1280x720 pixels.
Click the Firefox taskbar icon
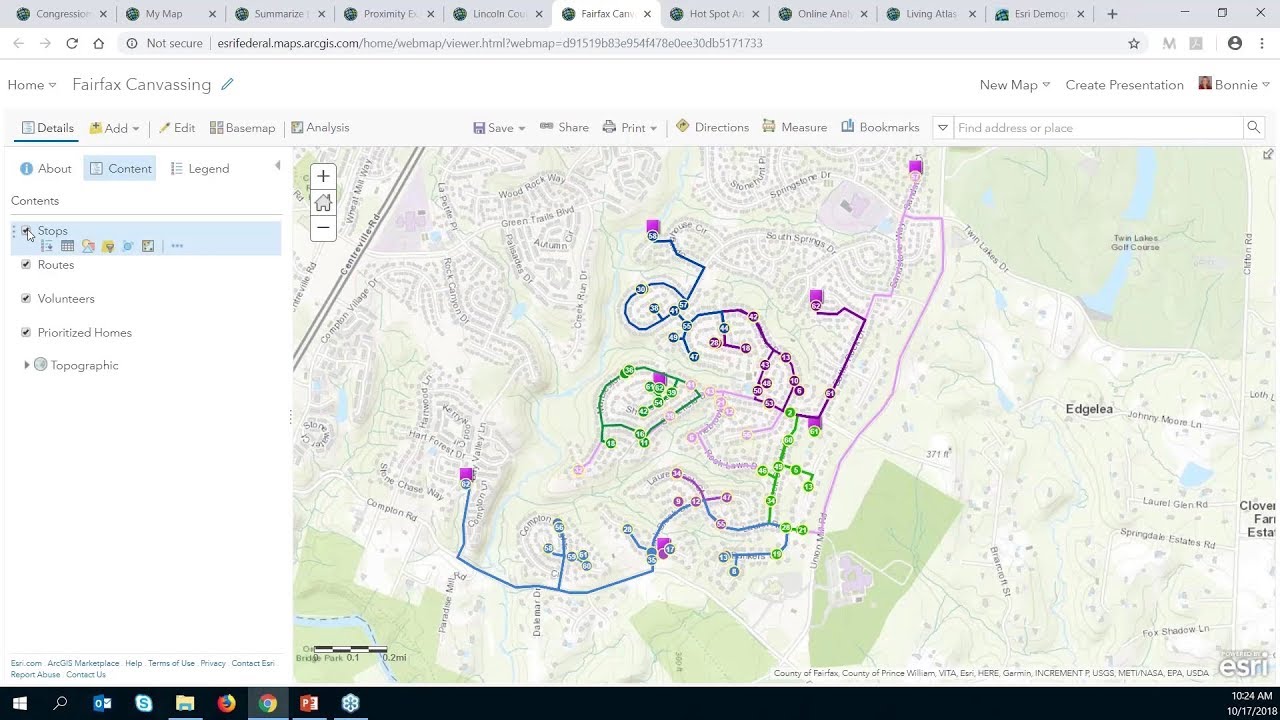(227, 703)
